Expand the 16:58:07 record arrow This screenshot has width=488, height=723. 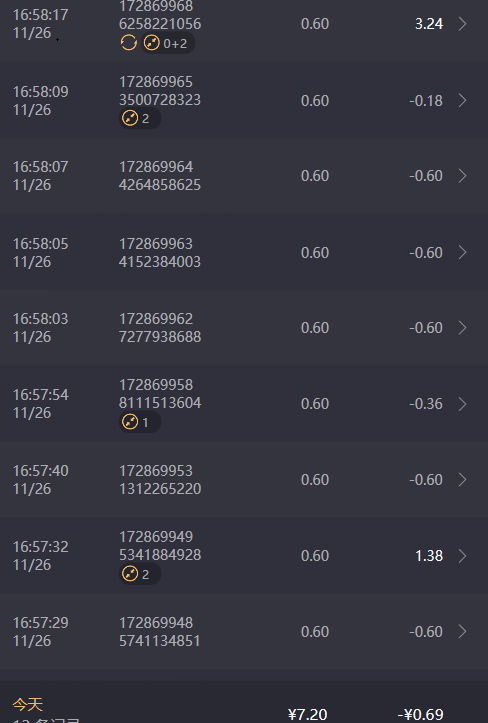(463, 176)
